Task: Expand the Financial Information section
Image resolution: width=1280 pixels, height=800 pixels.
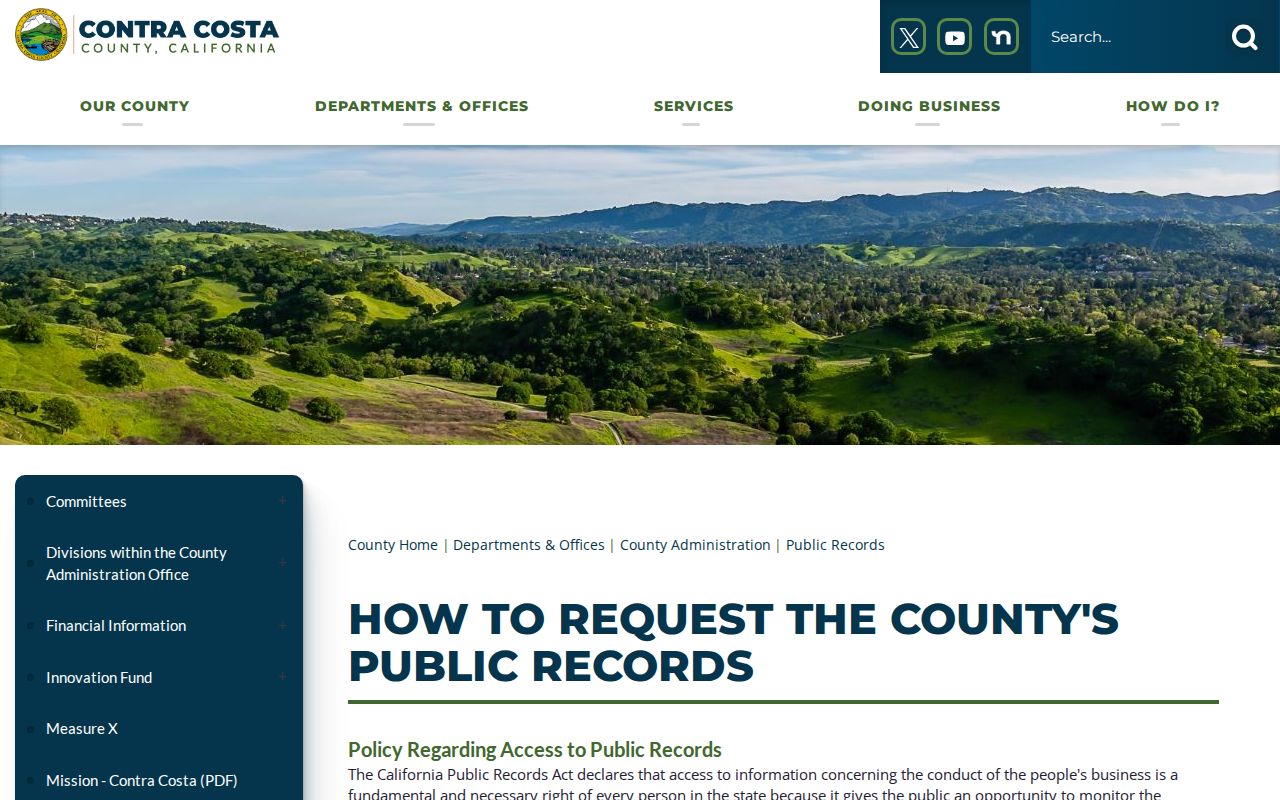Action: [x=282, y=626]
